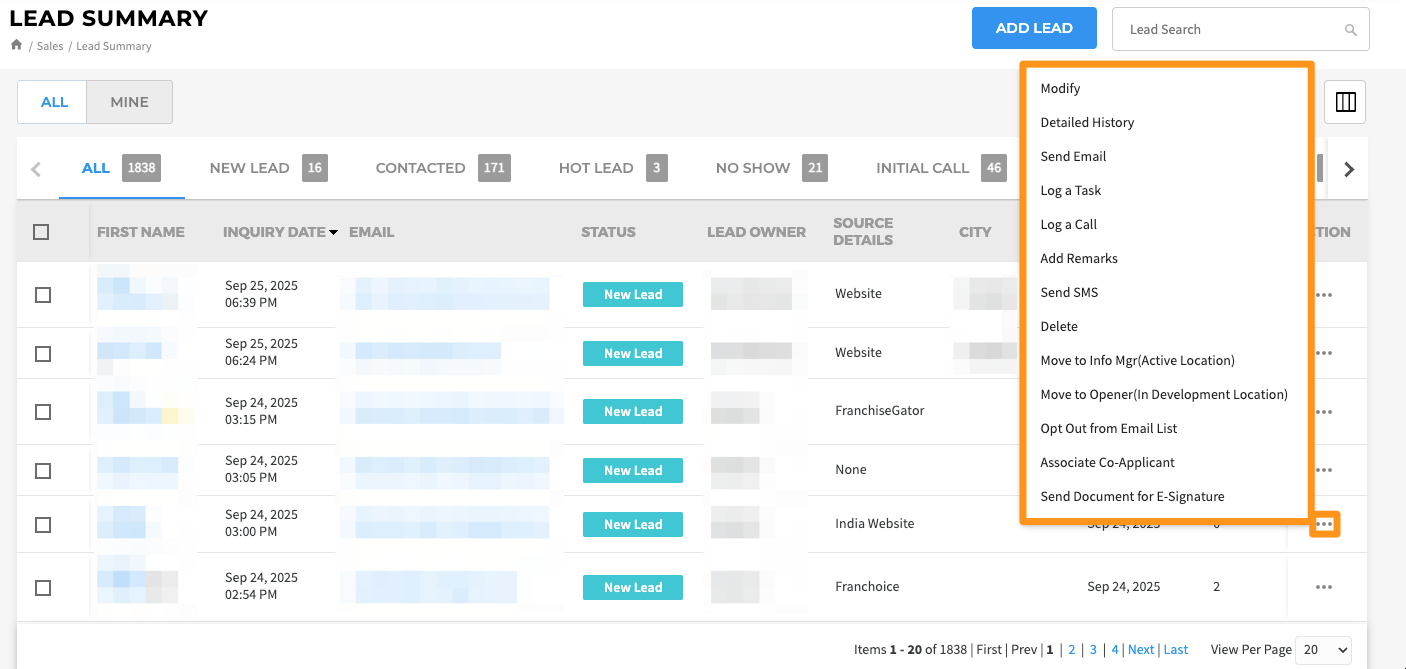Image resolution: width=1406 pixels, height=669 pixels.
Task: Select Log a Call menu entry
Action: point(1069,224)
